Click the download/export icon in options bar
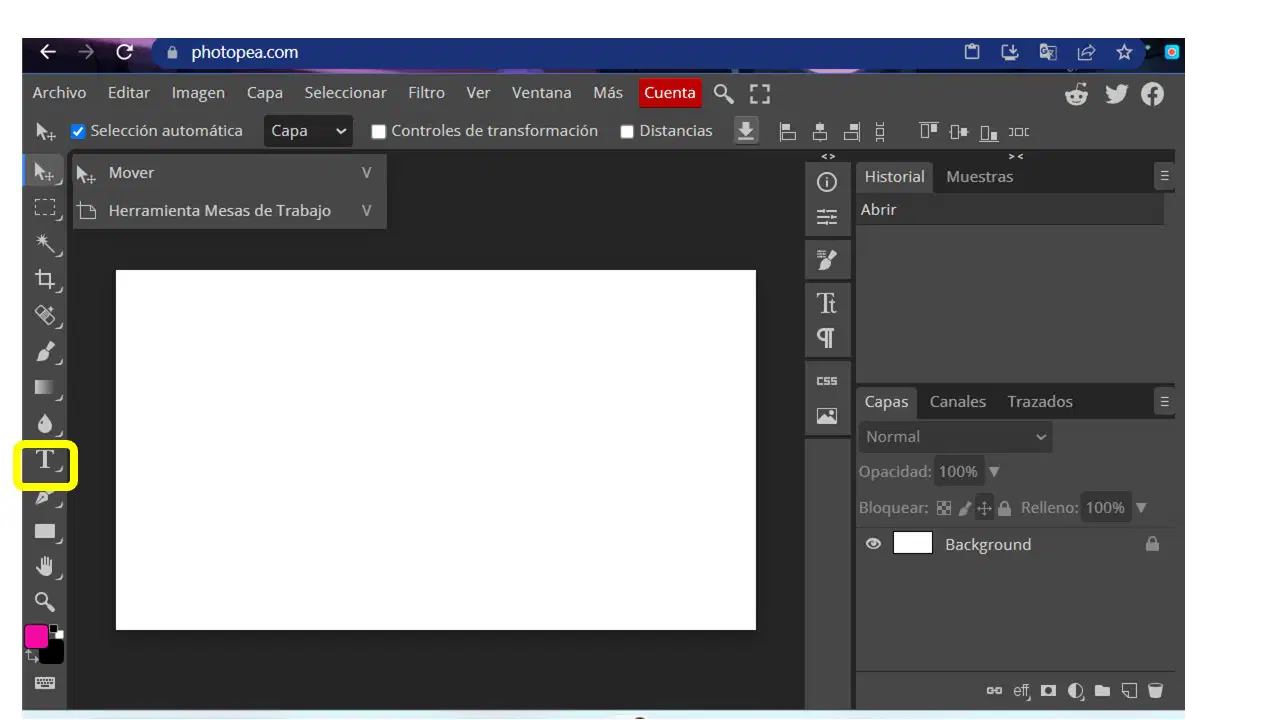 tap(746, 131)
